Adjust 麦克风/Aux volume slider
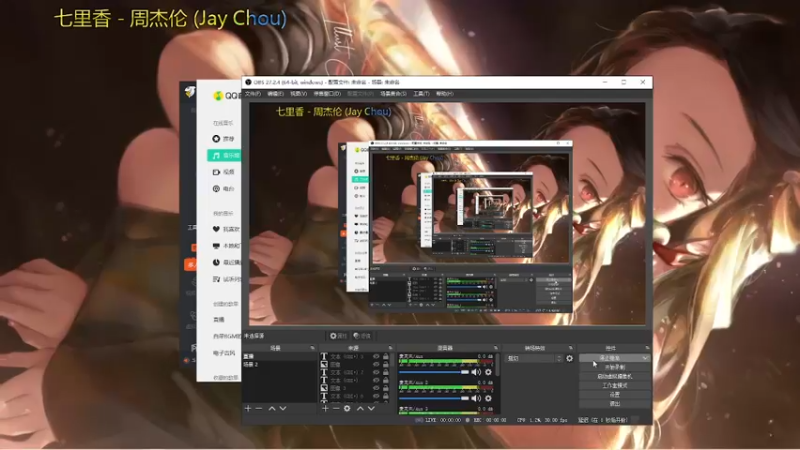The height and width of the screenshot is (450, 800). pos(434,372)
